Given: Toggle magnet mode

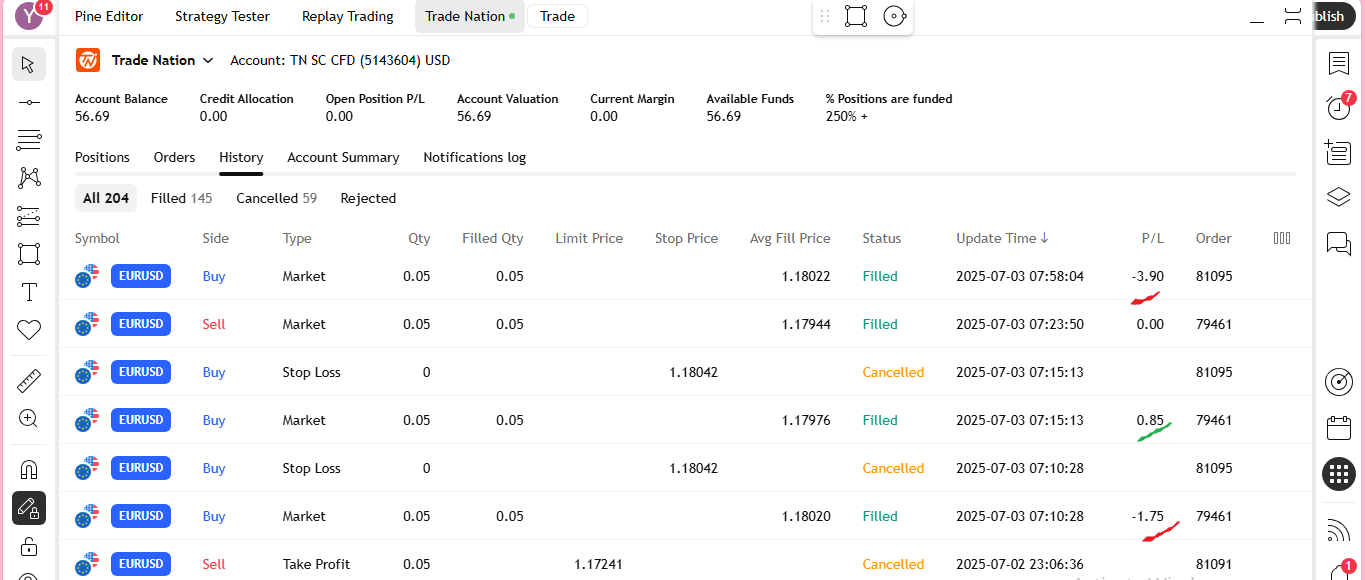Looking at the screenshot, I should (x=29, y=469).
